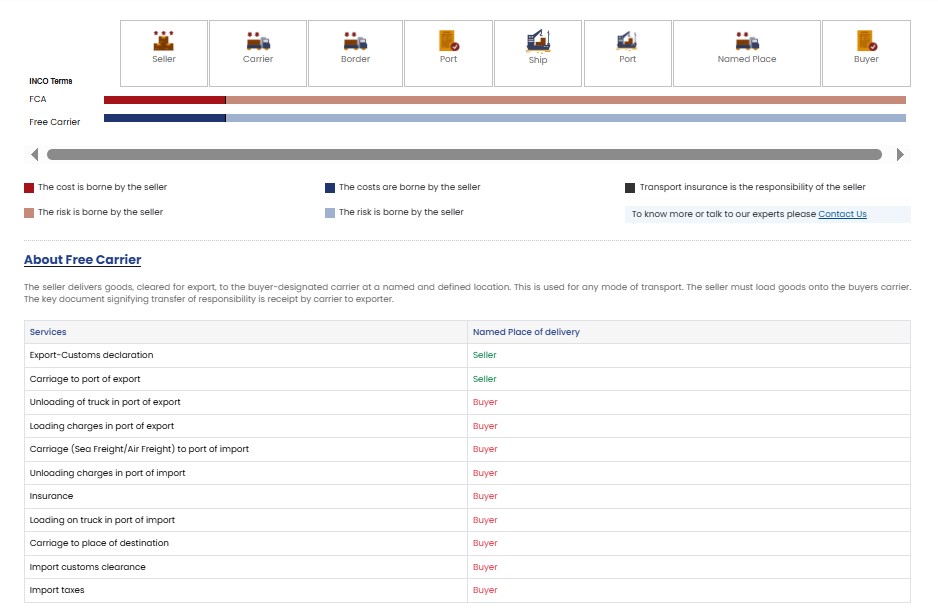Select the Buyer document icon
This screenshot has height=610, width=938.
pos(866,41)
